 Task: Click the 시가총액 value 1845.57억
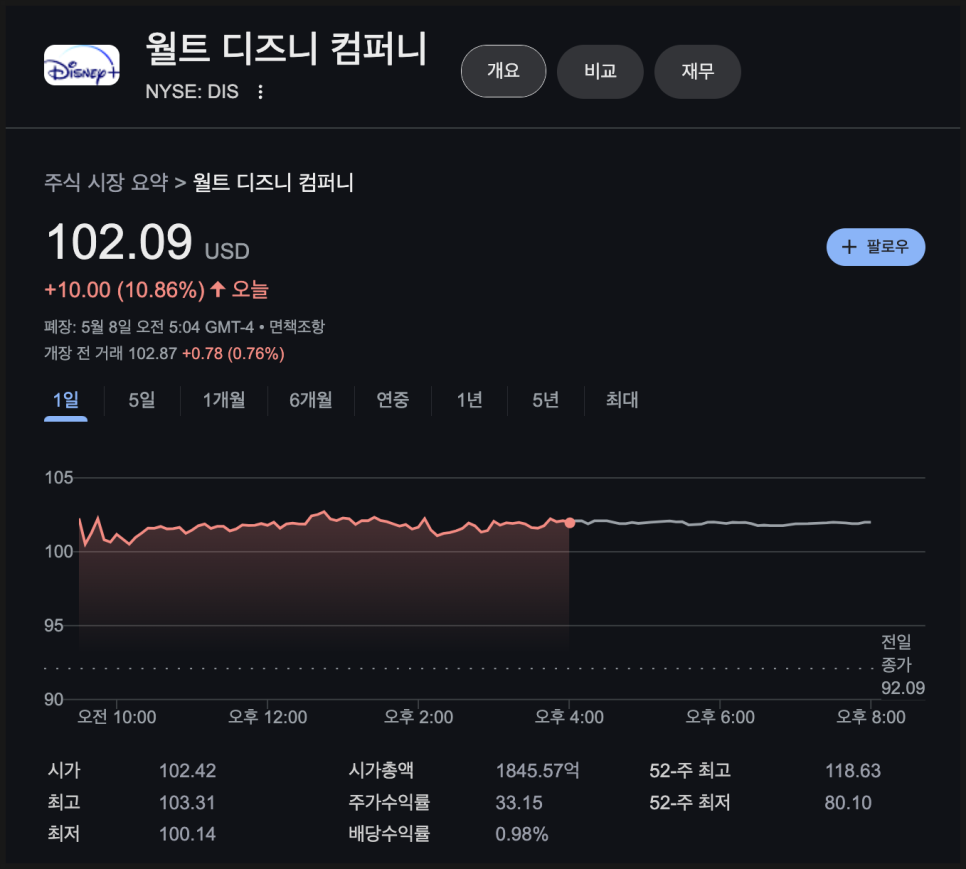point(537,770)
